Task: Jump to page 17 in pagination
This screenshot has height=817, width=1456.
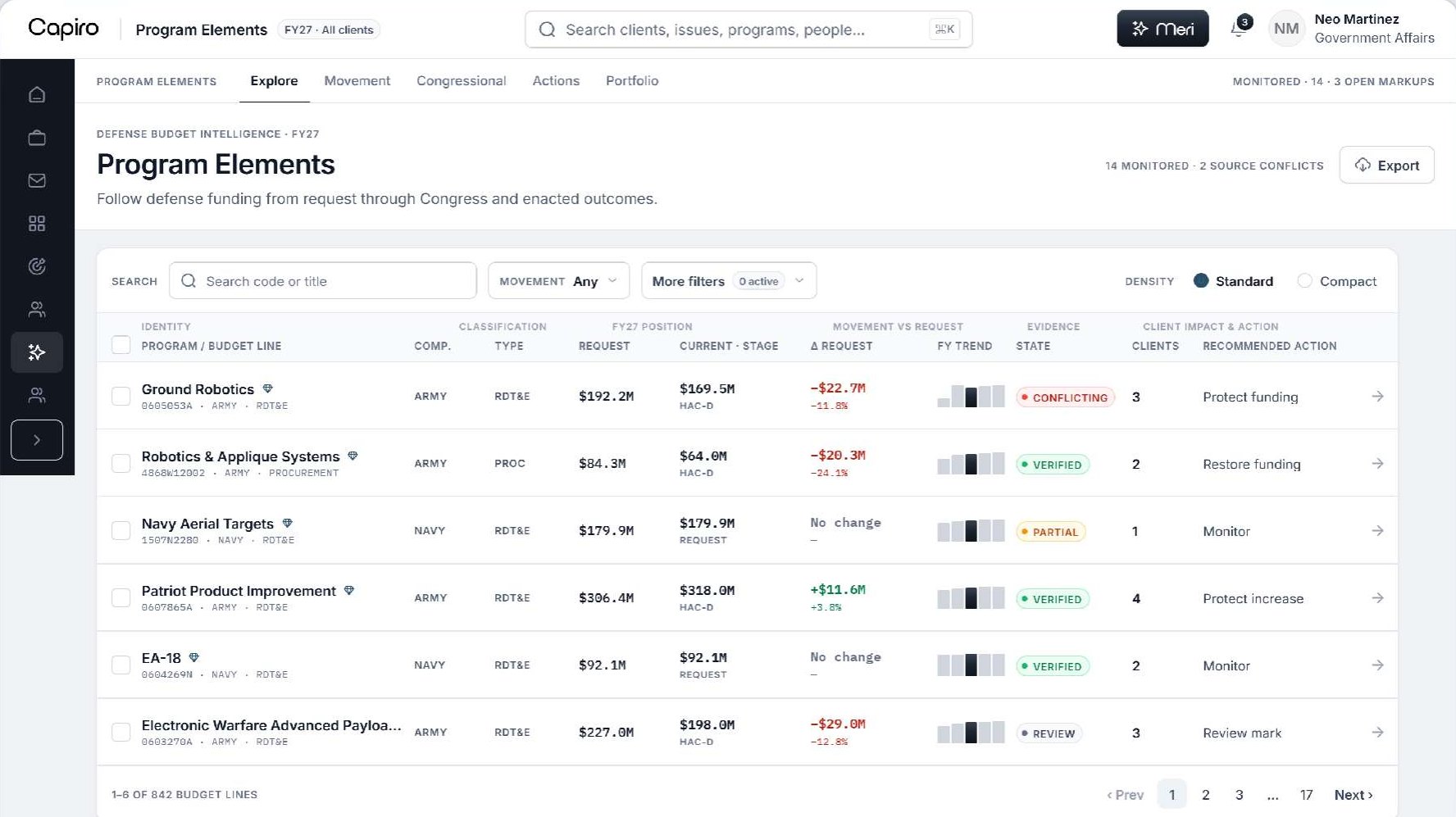Action: tap(1306, 795)
